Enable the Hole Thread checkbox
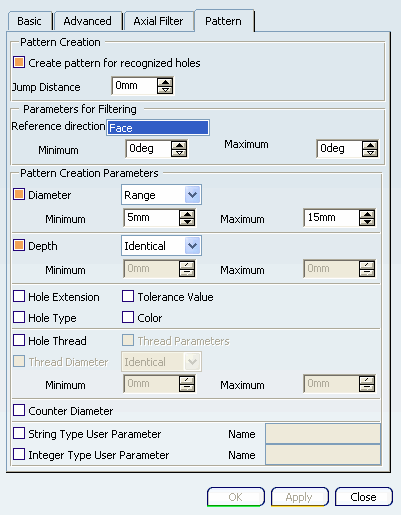This screenshot has height=515, width=401. tap(19, 340)
